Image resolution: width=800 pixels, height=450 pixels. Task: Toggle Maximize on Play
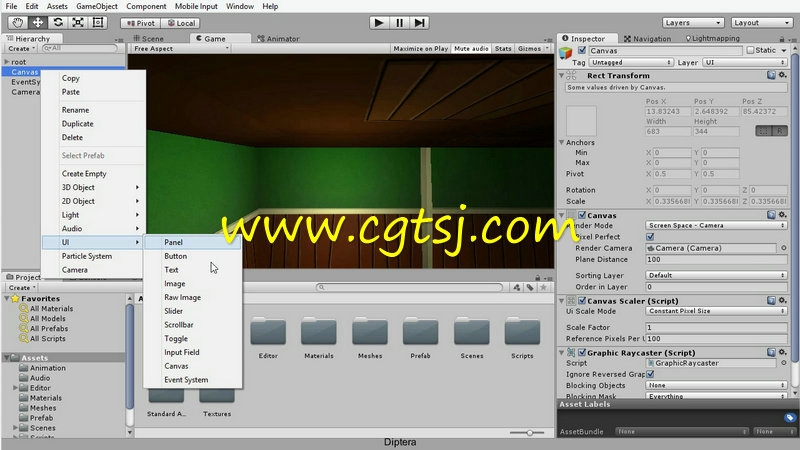[x=420, y=48]
